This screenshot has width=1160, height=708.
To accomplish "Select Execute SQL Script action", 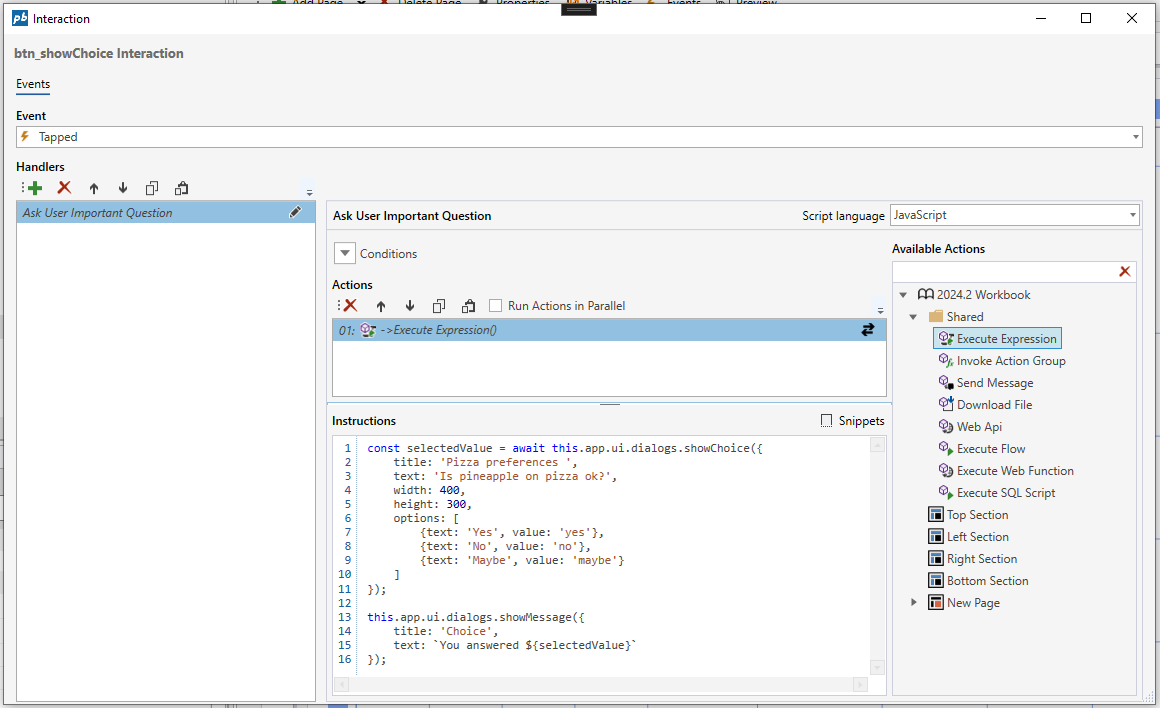I will click(x=1005, y=493).
